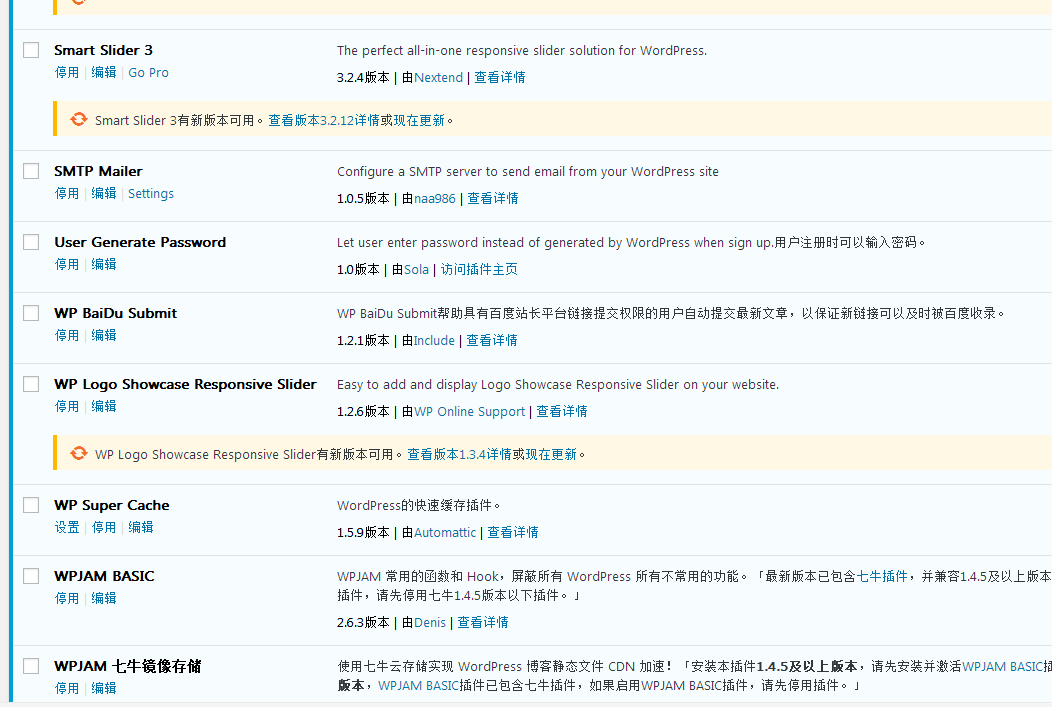Open the Nextend author link
The width and height of the screenshot is (1052, 707).
coord(439,77)
